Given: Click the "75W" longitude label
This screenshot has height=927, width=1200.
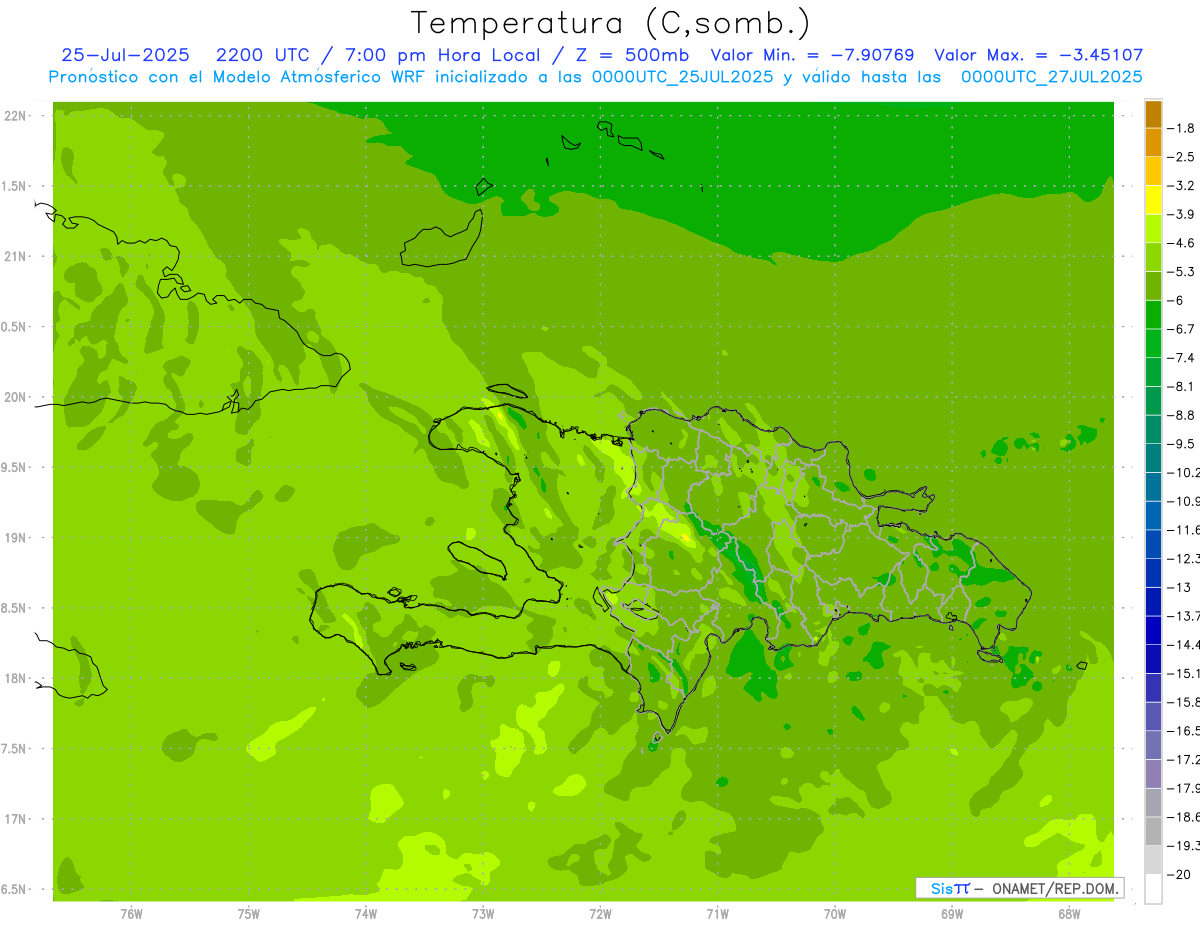Looking at the screenshot, I should pyautogui.click(x=249, y=913).
